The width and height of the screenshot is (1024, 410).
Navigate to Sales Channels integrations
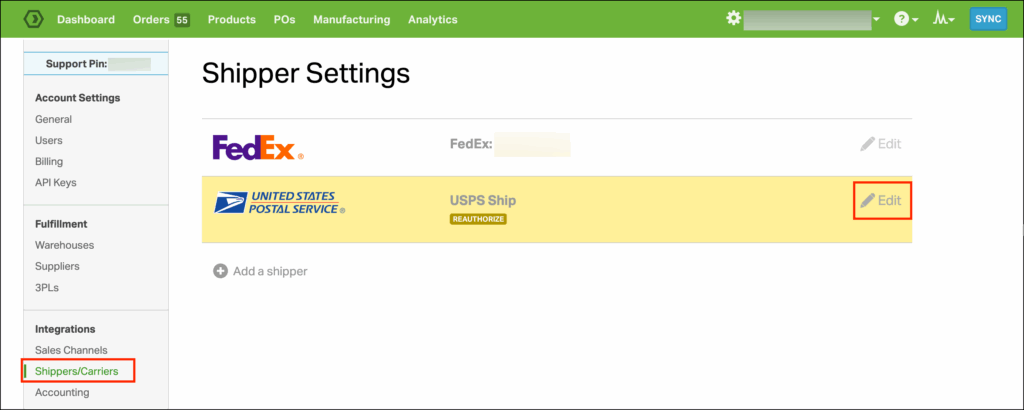[71, 350]
